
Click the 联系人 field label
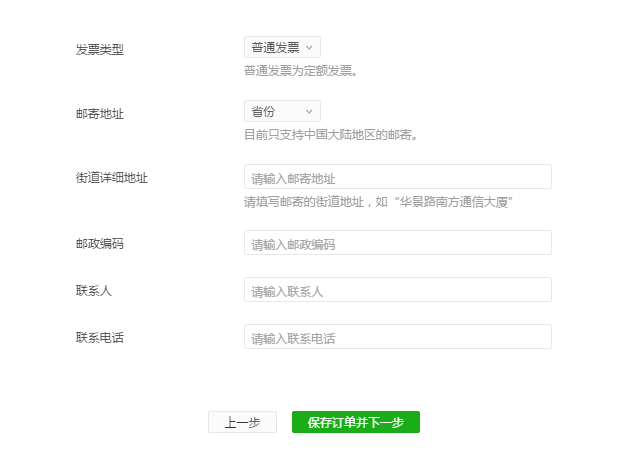(x=94, y=291)
